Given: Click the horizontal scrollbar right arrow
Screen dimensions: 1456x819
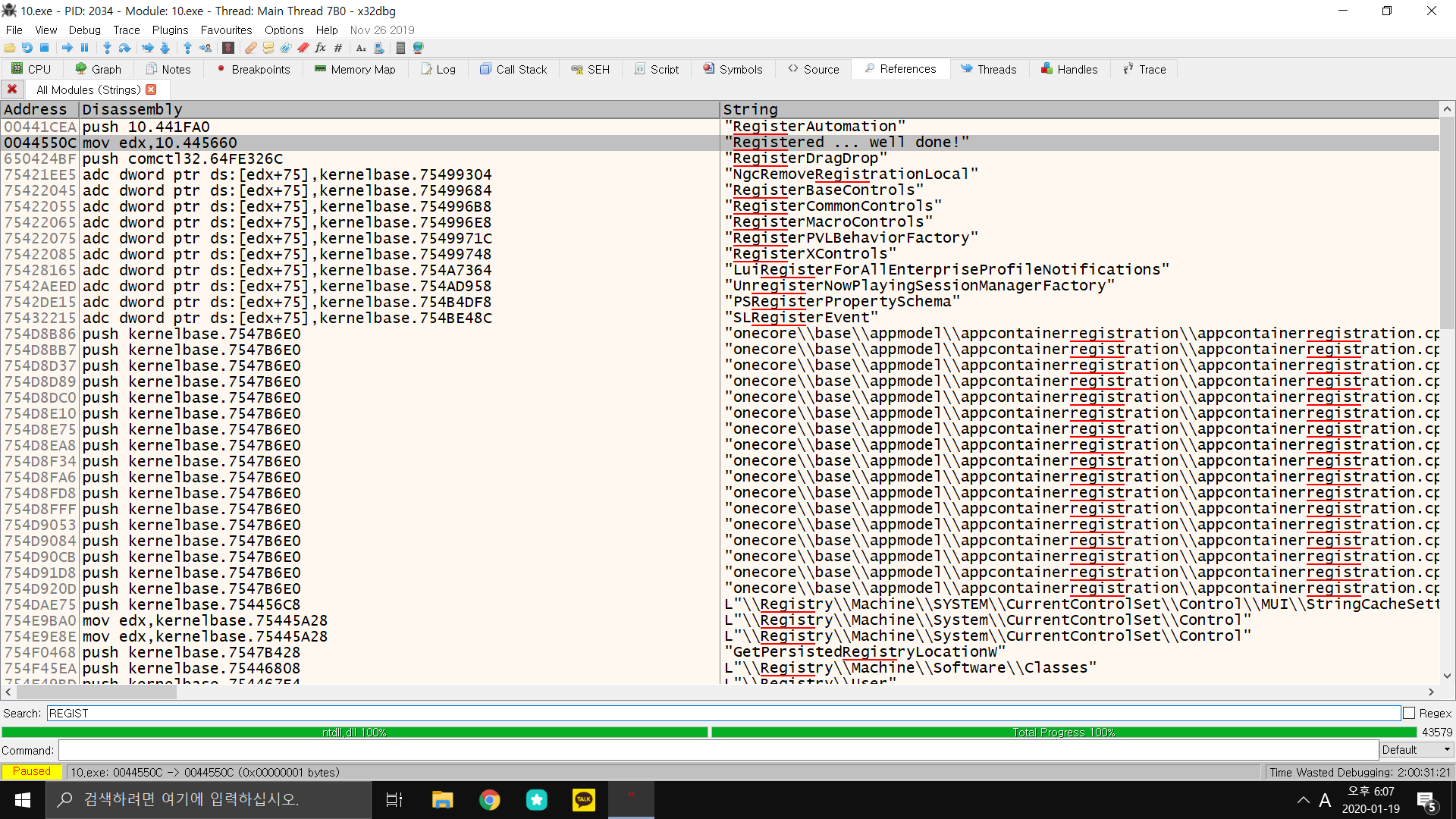Looking at the screenshot, I should 1431,692.
